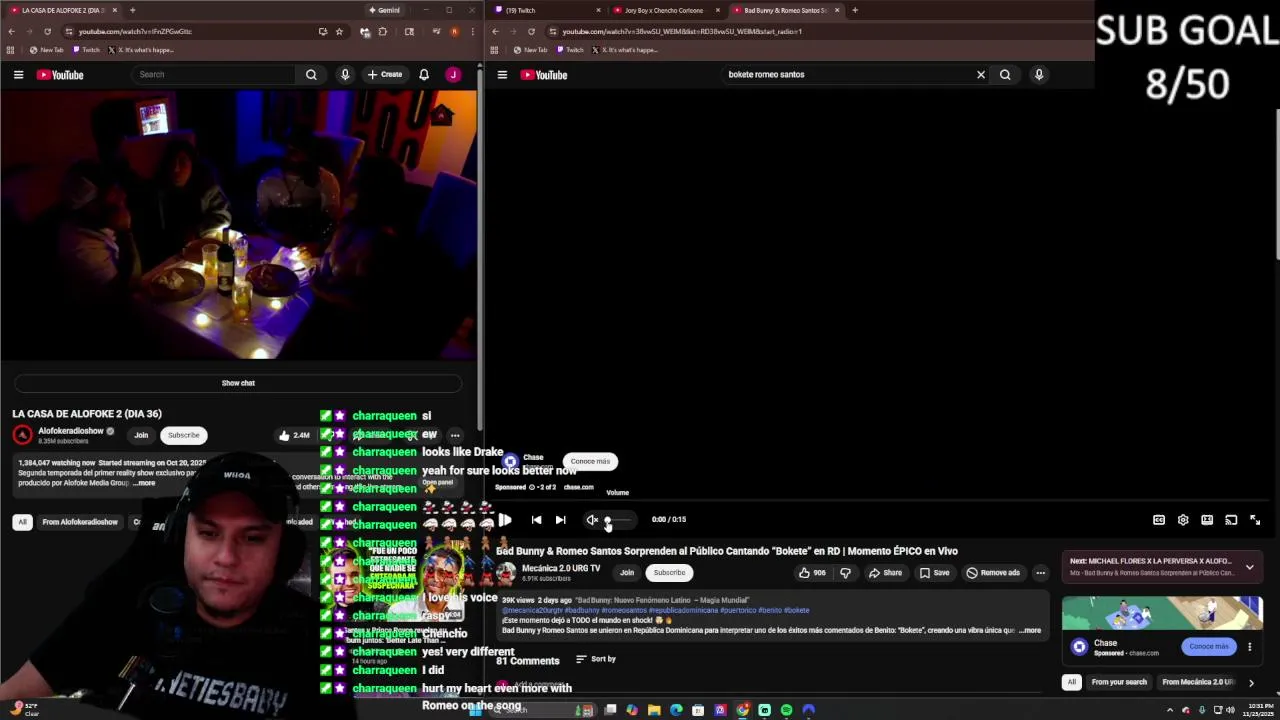Share the Bad Bunny & Romeo Santos video
This screenshot has height=720, width=1280.
[x=886, y=573]
